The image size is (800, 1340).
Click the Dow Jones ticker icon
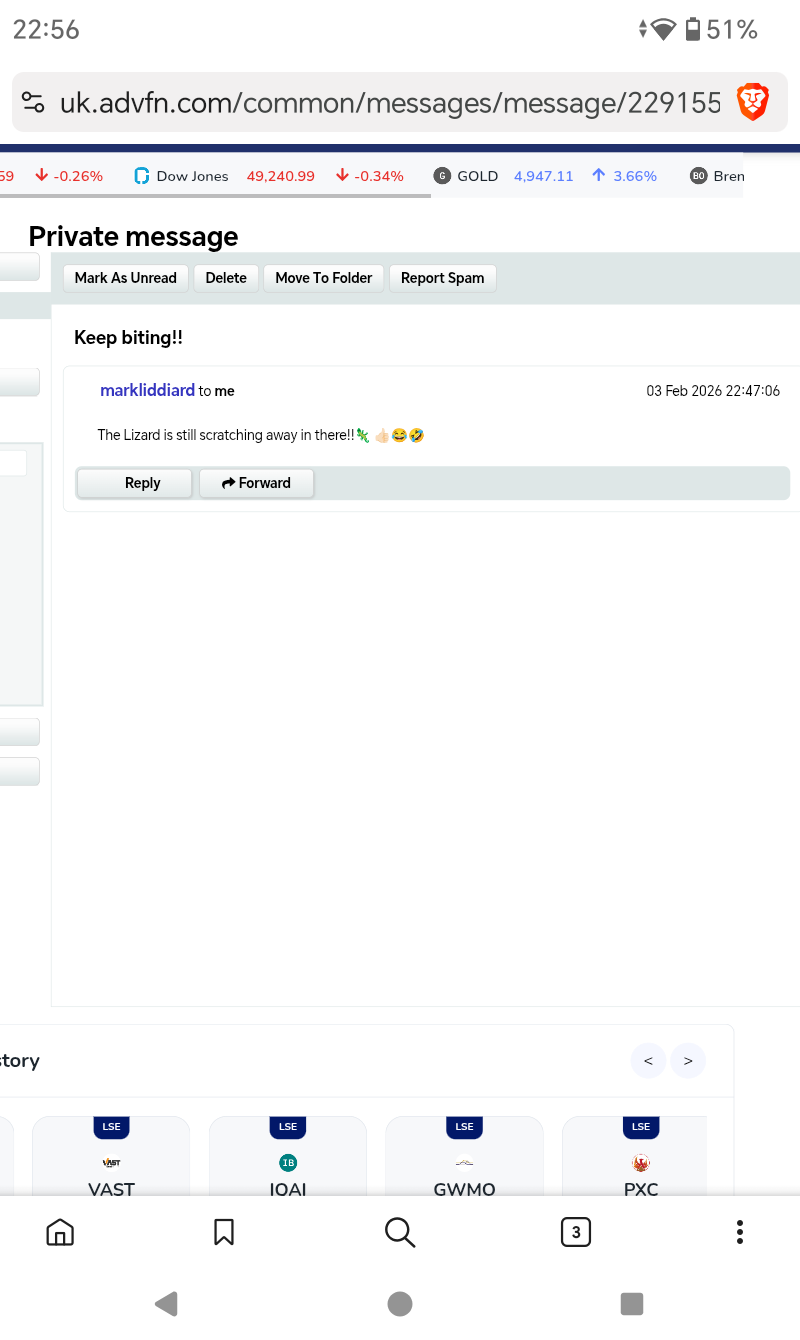pos(141,176)
